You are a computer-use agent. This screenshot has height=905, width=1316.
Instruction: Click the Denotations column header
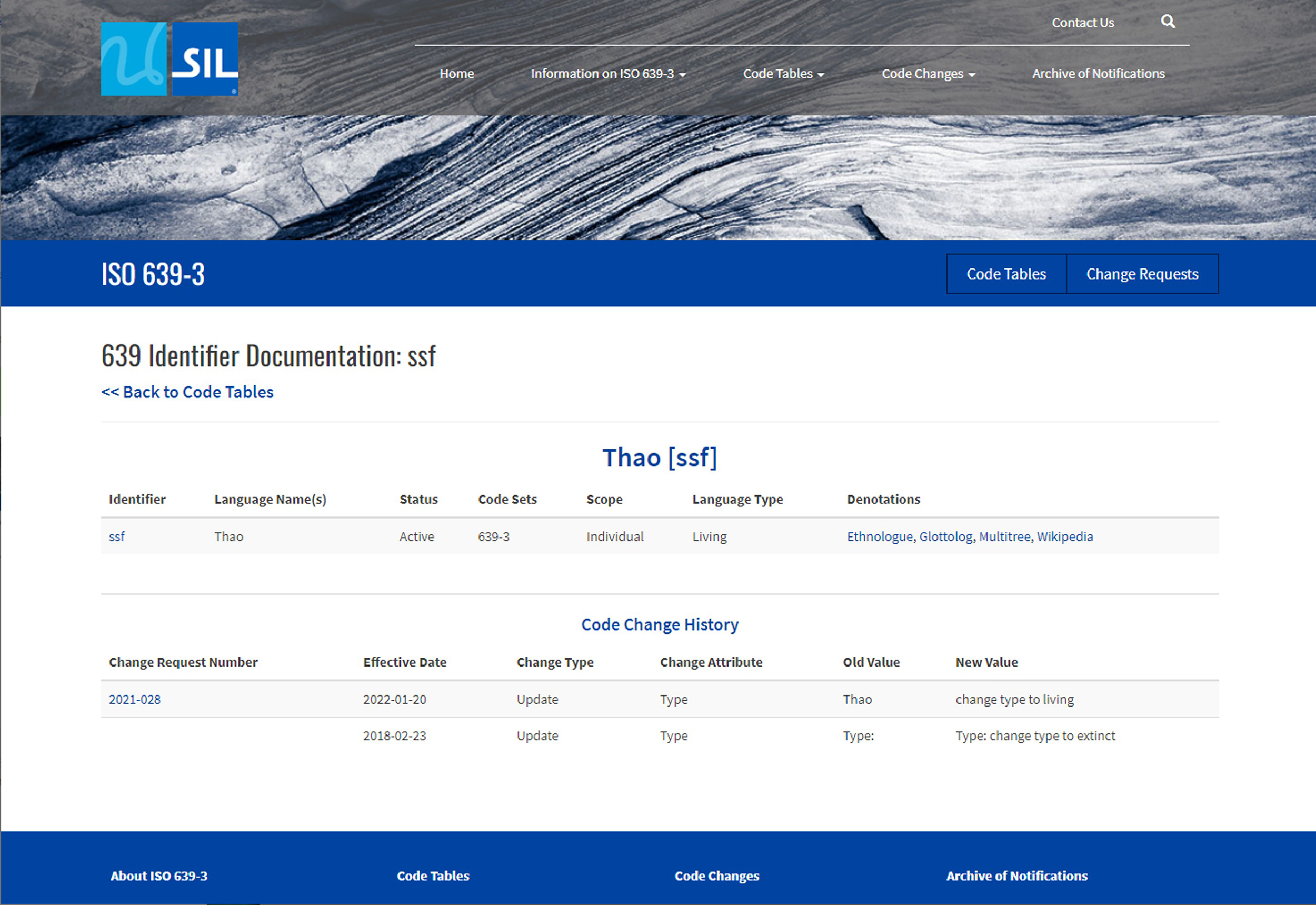tap(883, 500)
